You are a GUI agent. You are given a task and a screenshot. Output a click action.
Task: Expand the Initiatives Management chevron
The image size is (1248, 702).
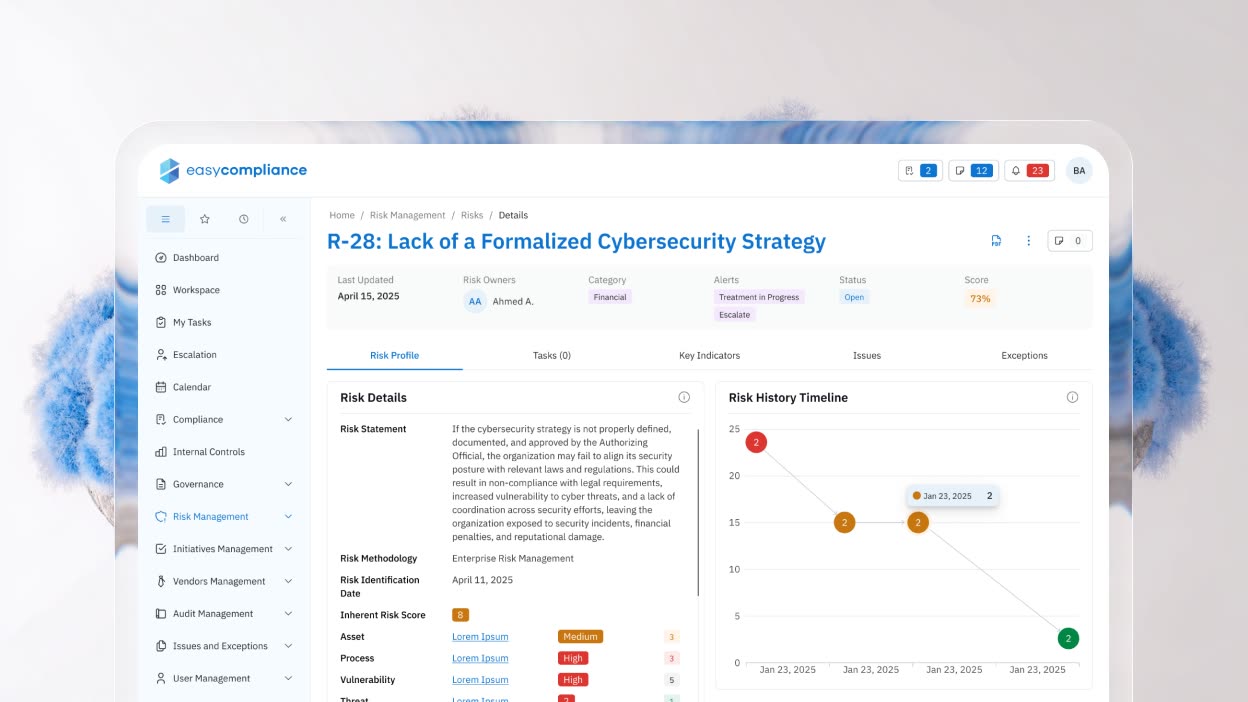[288, 549]
